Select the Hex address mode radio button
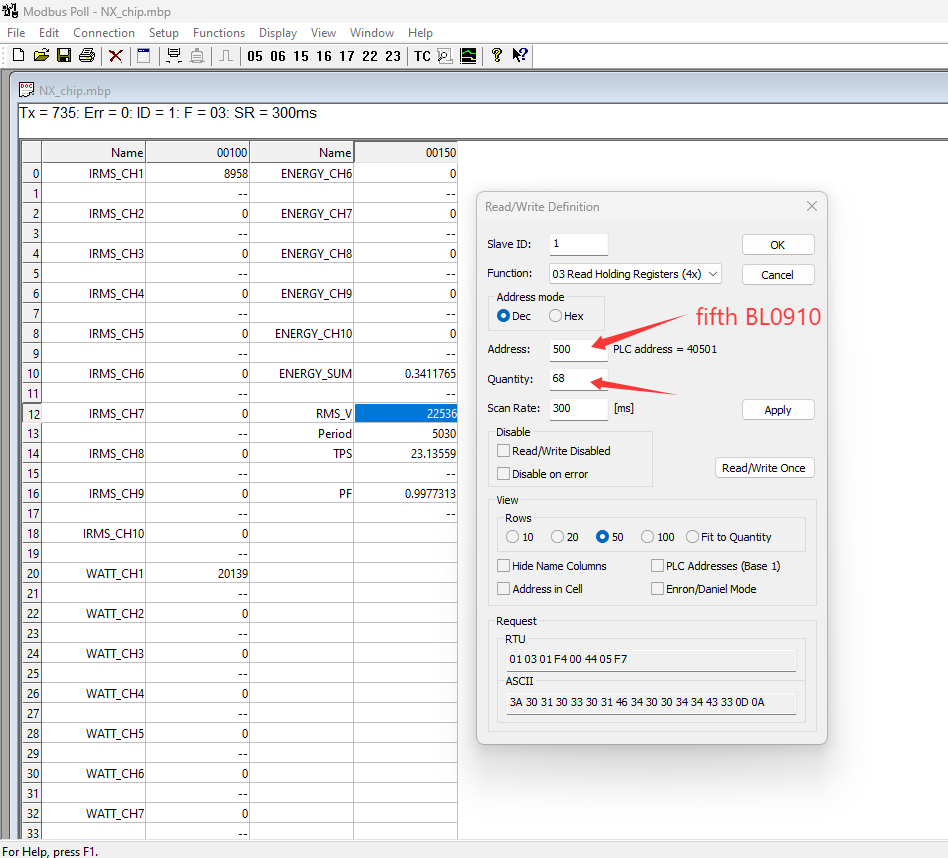 tap(556, 316)
